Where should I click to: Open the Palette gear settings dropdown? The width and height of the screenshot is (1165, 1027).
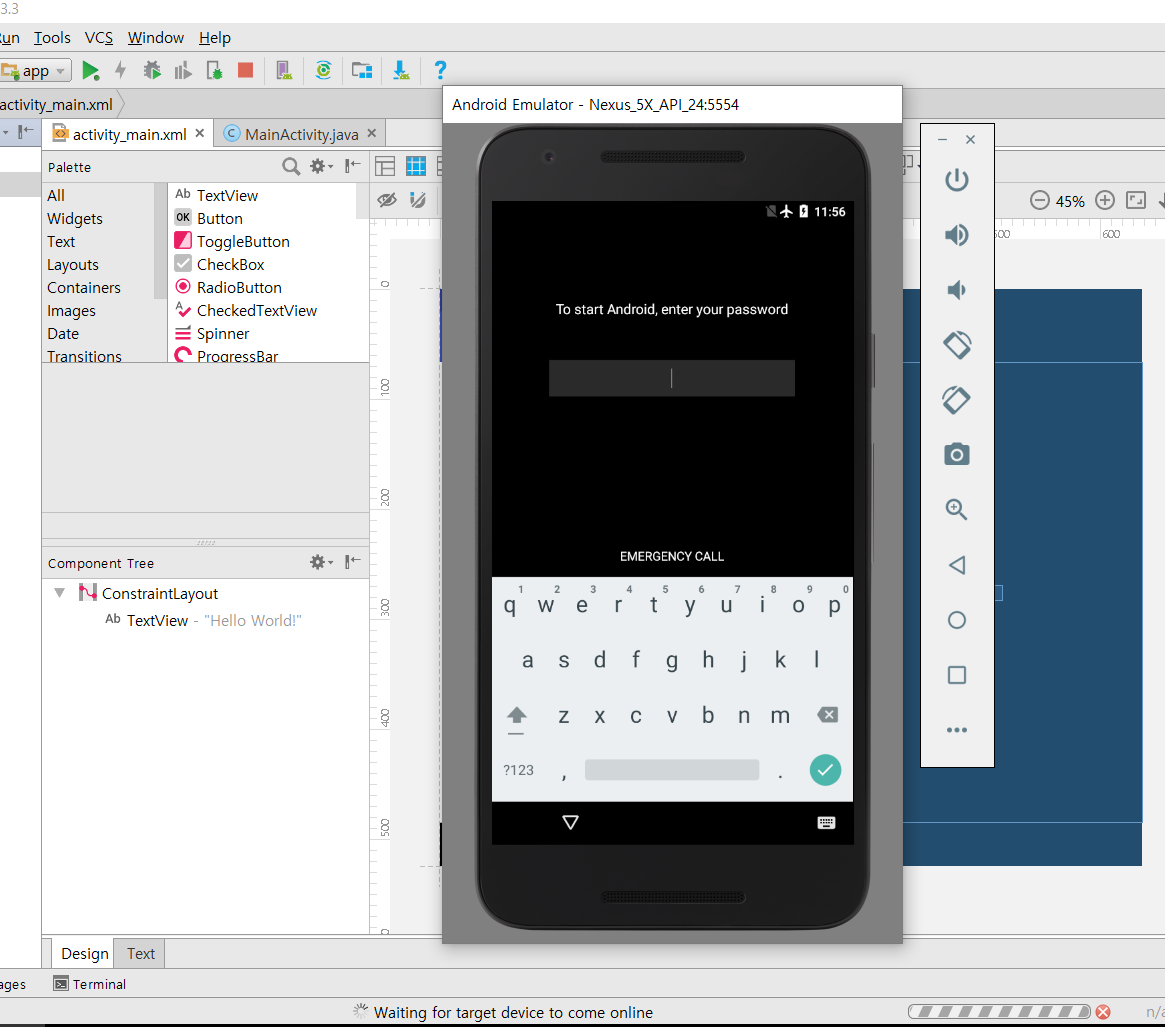tap(320, 167)
